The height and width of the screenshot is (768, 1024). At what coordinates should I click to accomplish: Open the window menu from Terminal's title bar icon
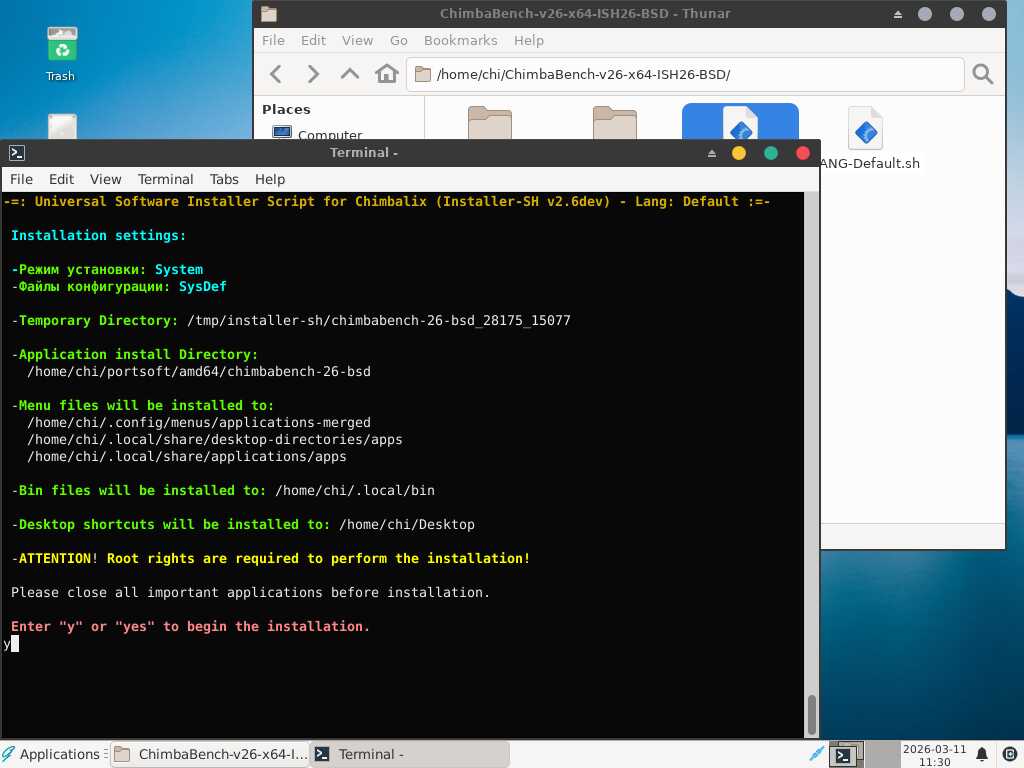click(x=16, y=153)
